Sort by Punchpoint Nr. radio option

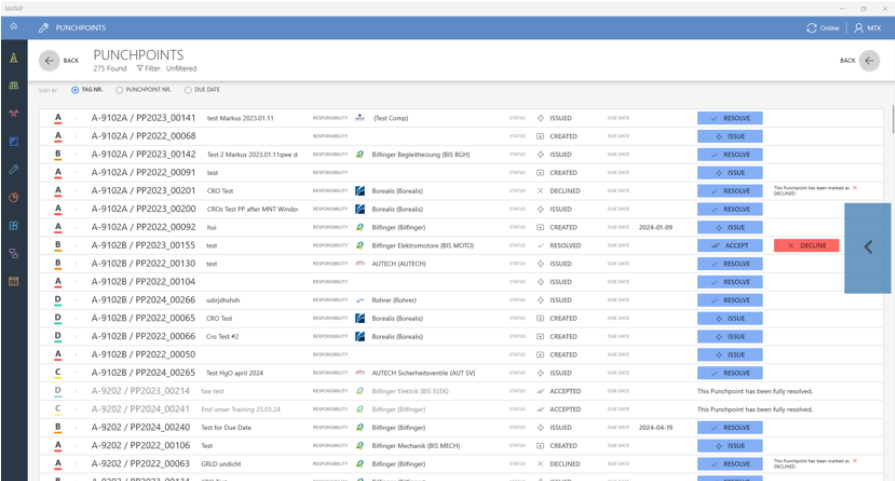(x=120, y=90)
